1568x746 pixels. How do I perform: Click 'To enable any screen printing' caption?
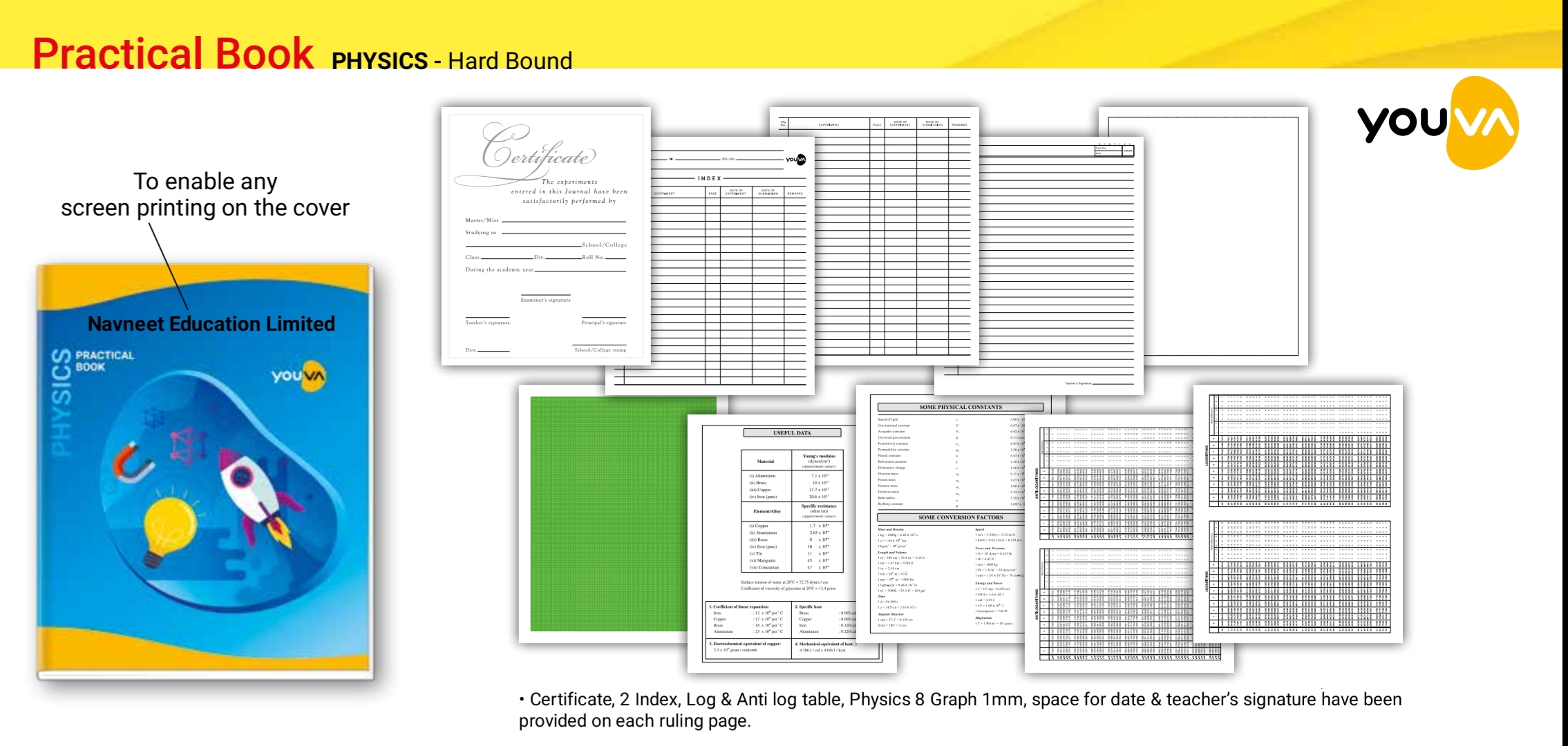[205, 194]
